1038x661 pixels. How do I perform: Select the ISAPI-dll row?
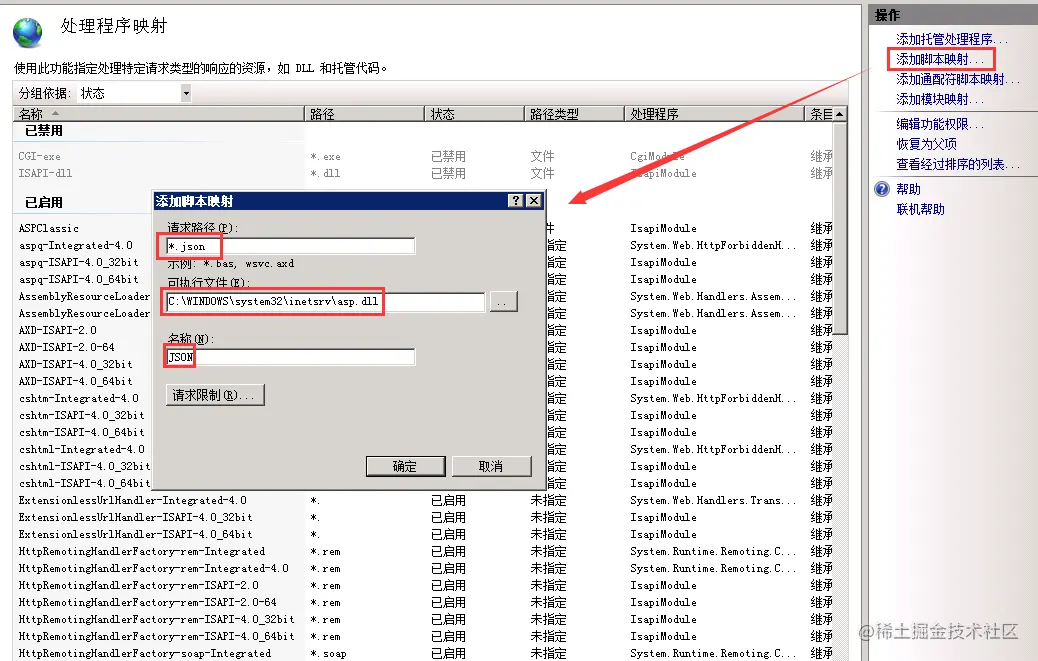(x=424, y=173)
